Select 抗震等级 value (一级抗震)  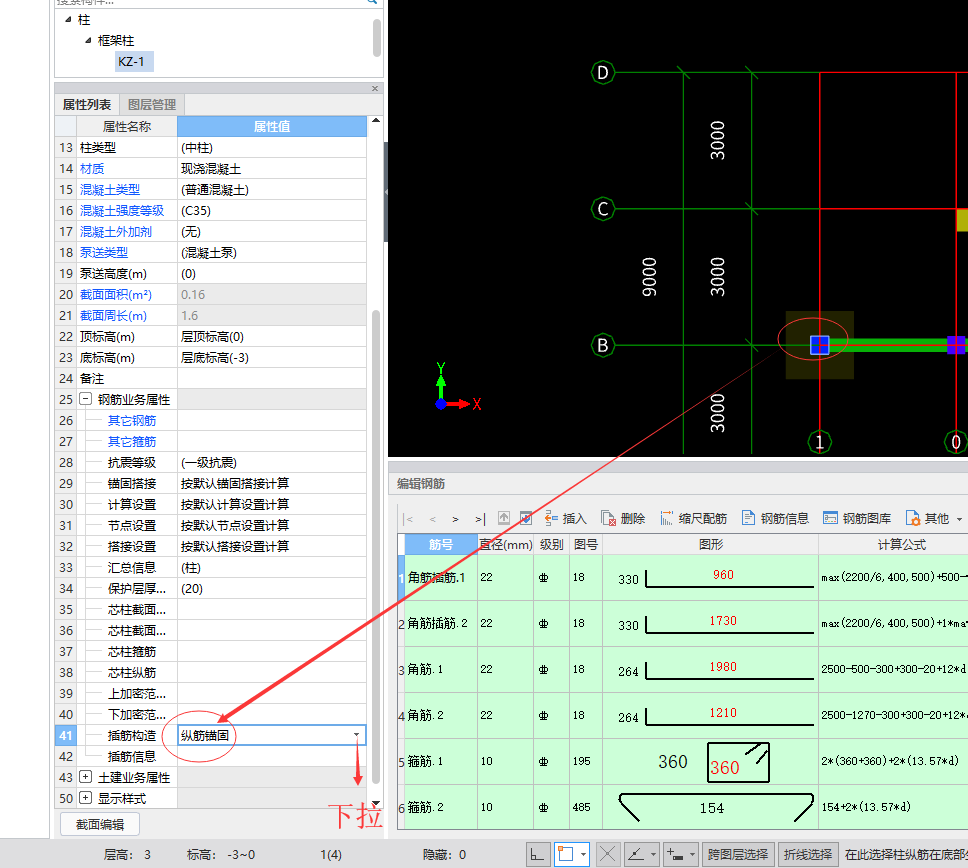pos(272,462)
